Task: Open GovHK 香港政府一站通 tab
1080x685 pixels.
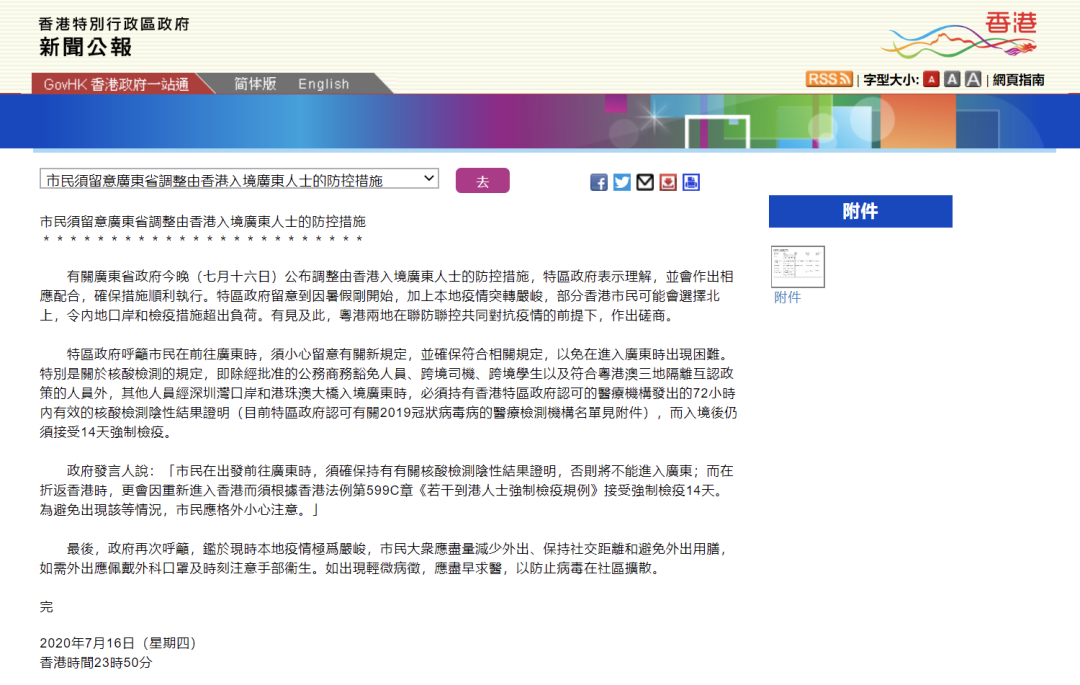Action: tap(116, 84)
